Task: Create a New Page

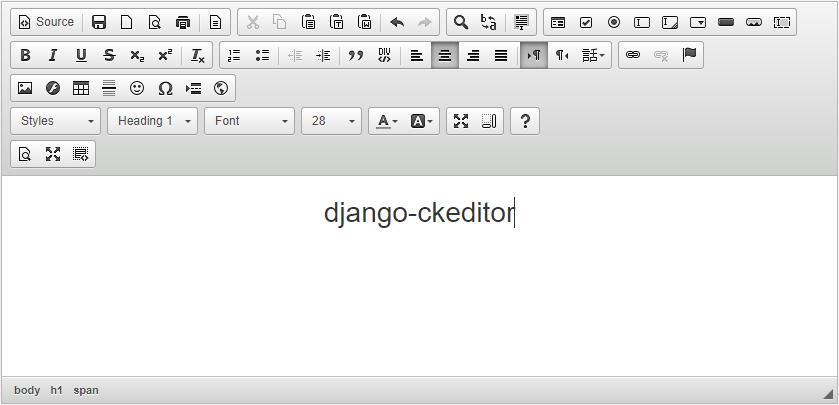Action: (127, 22)
